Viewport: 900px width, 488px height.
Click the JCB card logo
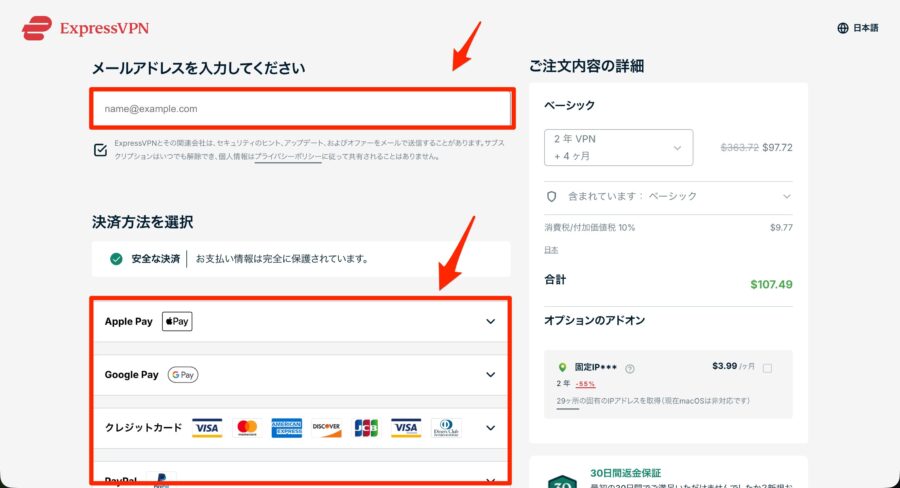click(x=366, y=428)
